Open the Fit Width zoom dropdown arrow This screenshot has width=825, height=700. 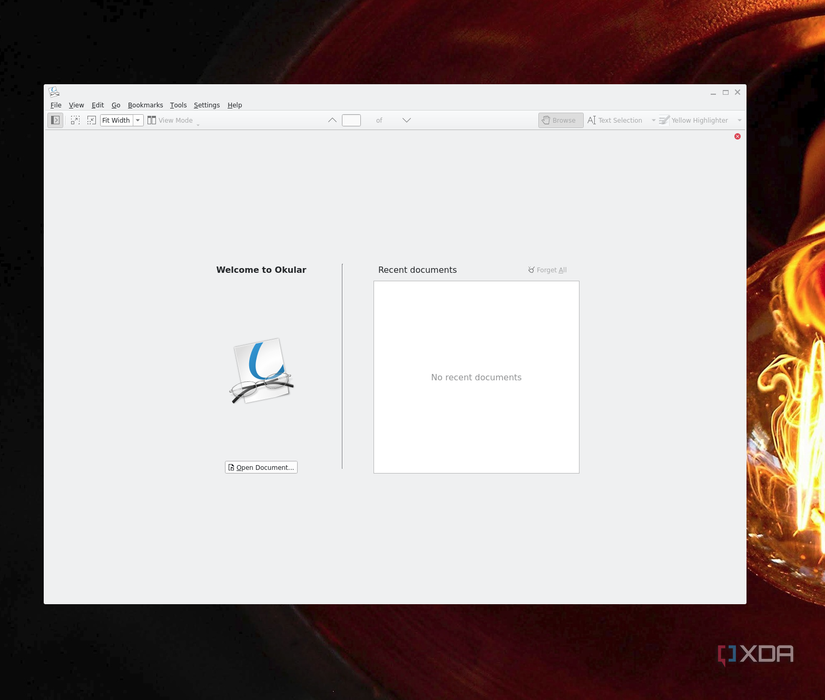138,121
